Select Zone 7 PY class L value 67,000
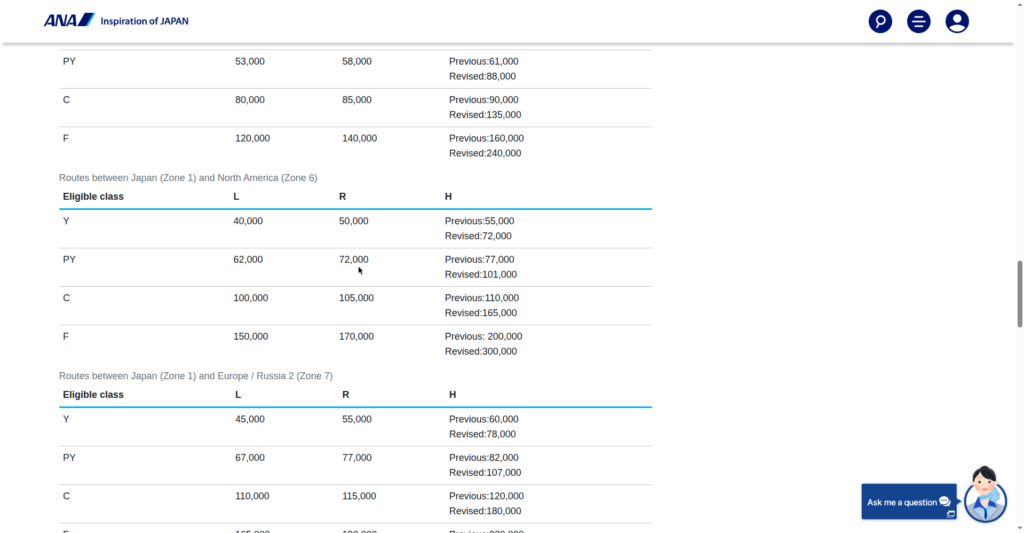The width and height of the screenshot is (1024, 533). coord(250,458)
